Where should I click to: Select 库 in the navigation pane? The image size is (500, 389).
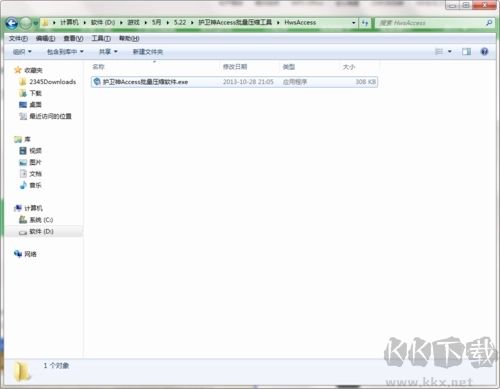point(27,139)
